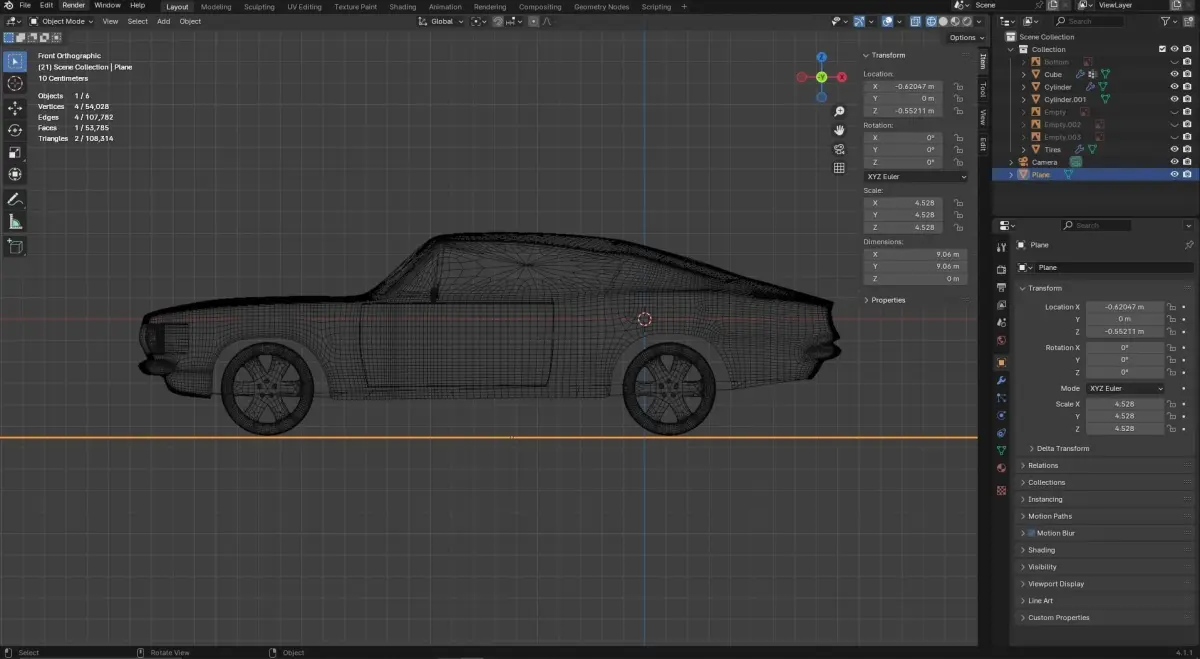Image resolution: width=1200 pixels, height=659 pixels.
Task: Click the blue Z axis gizmo
Action: (821, 58)
